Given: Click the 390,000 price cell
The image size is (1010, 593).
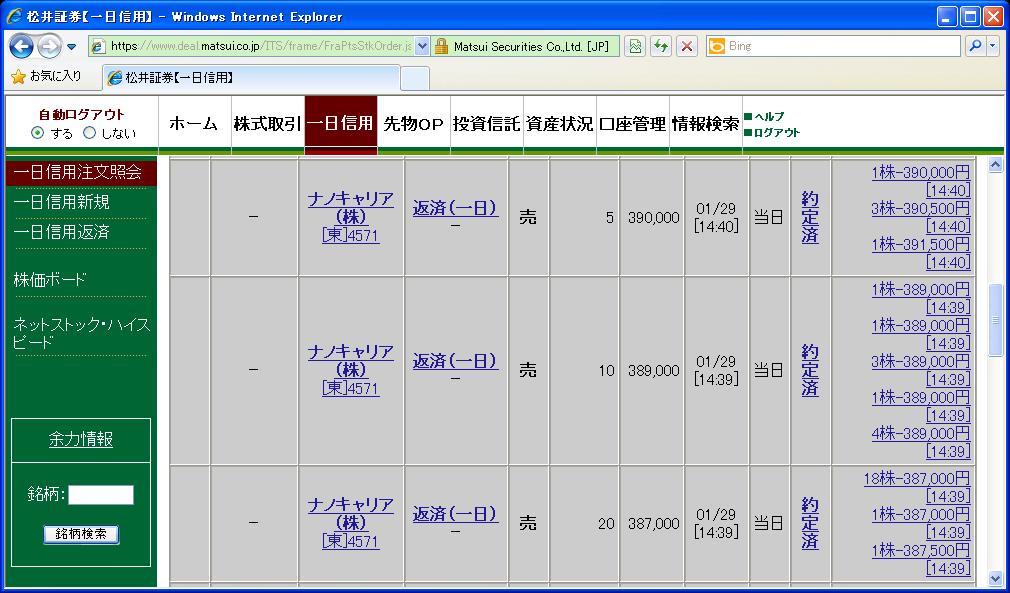Looking at the screenshot, I should tap(652, 218).
